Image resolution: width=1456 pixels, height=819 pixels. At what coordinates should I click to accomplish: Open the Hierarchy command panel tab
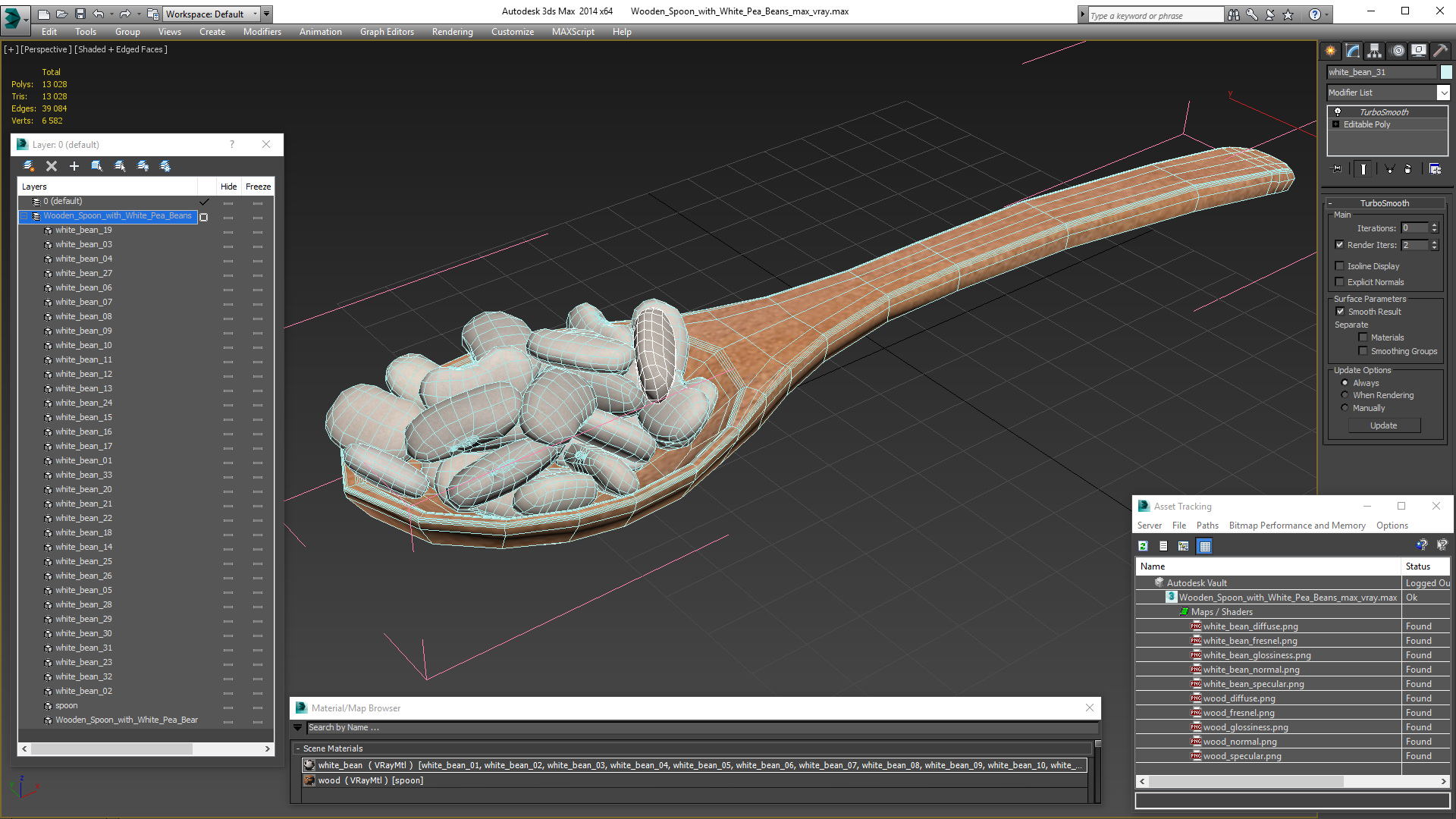point(1375,51)
